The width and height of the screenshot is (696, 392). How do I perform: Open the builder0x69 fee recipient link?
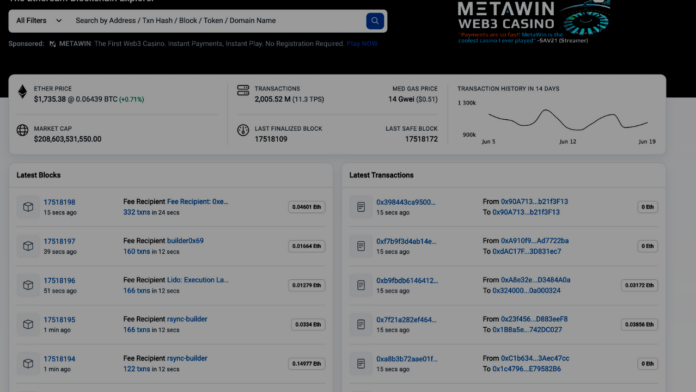(x=185, y=241)
